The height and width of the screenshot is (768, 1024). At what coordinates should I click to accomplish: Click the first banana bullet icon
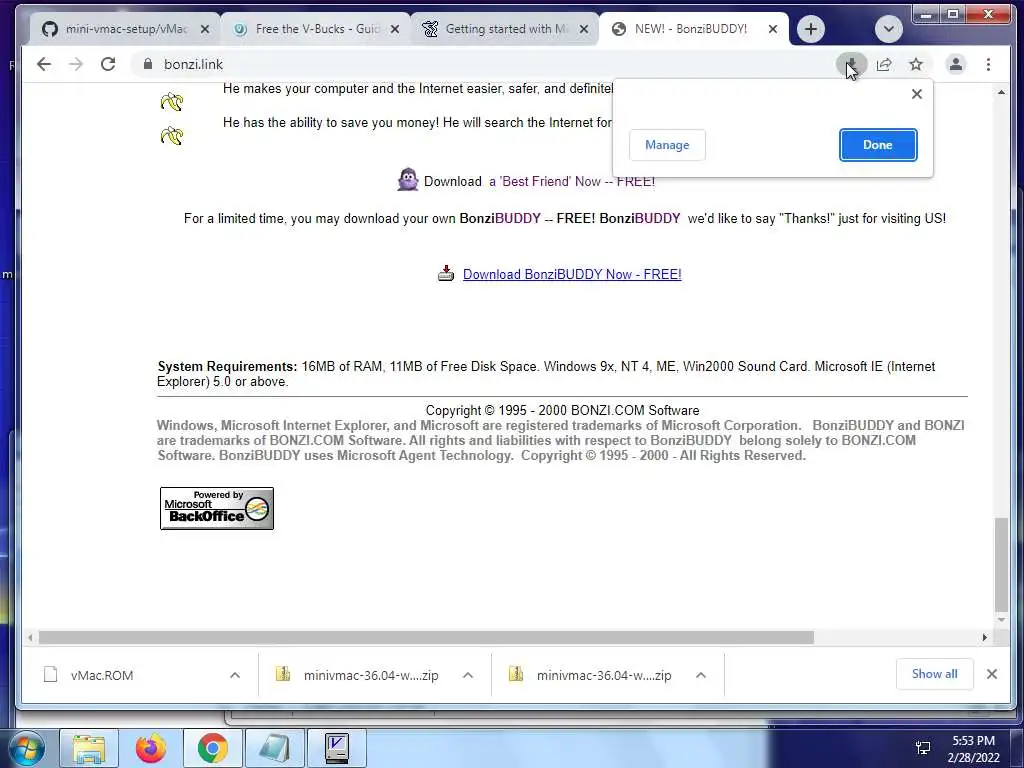172,102
